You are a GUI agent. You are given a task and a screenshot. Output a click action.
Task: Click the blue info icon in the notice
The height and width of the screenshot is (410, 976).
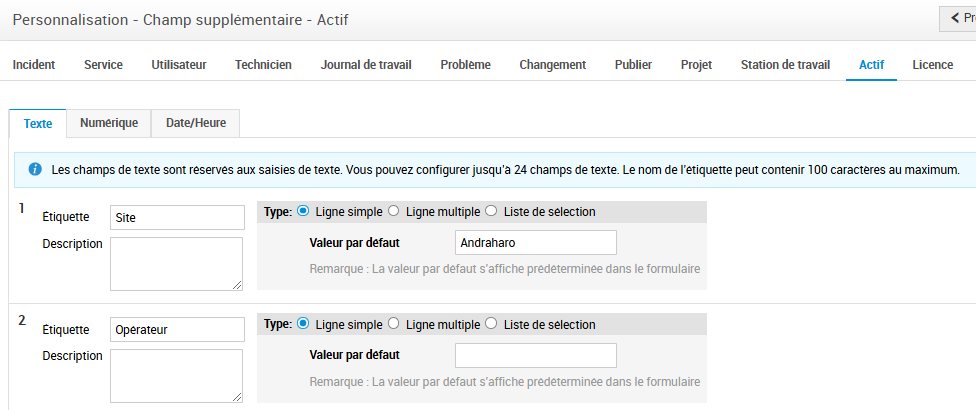(x=35, y=170)
